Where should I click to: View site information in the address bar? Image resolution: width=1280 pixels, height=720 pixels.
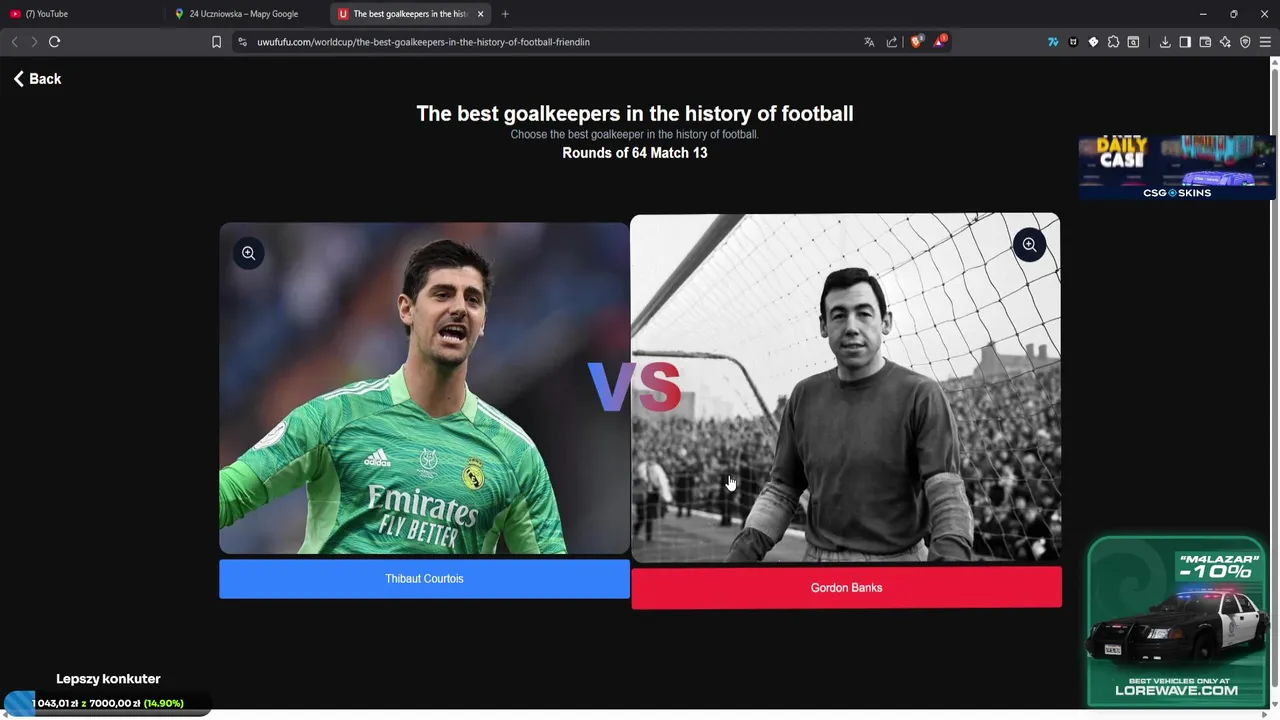pyautogui.click(x=241, y=42)
